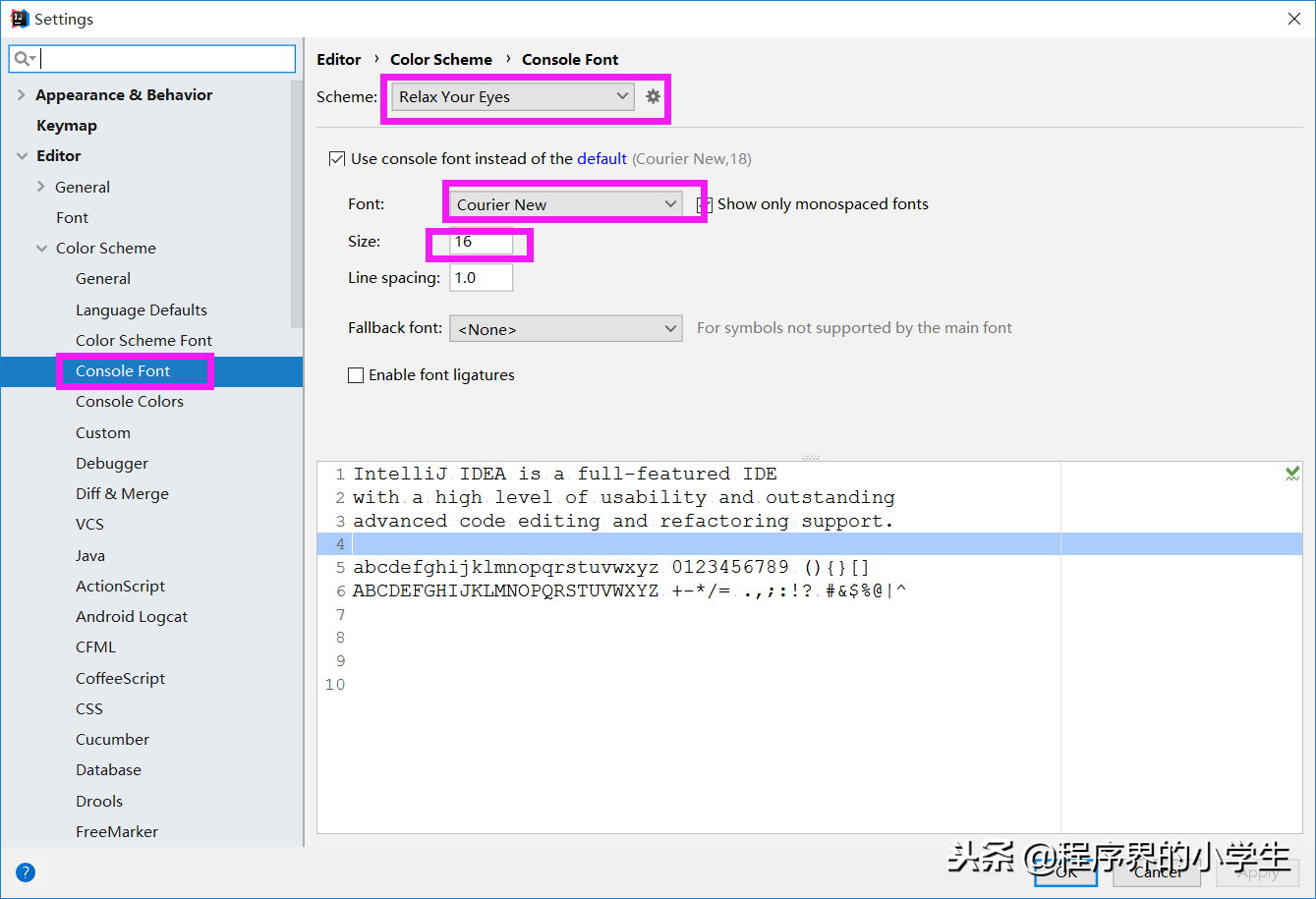Select Java color scheme item
The image size is (1316, 899).
click(90, 556)
